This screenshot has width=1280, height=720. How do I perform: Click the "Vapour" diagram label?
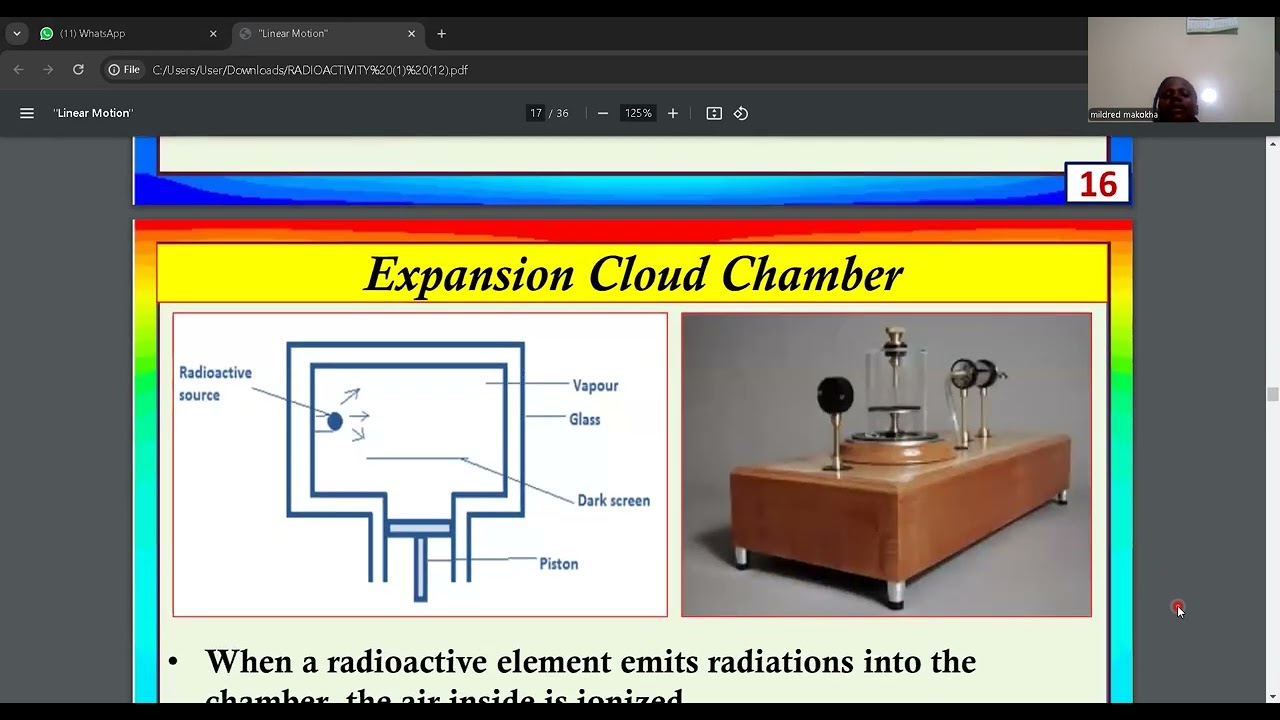tap(595, 386)
